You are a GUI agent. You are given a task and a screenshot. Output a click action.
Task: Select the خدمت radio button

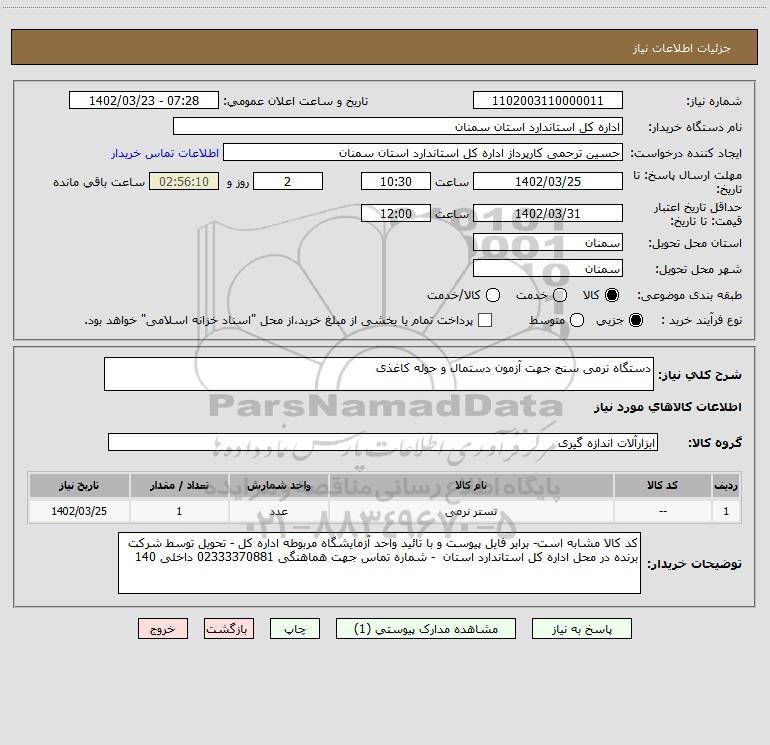pyautogui.click(x=560, y=295)
